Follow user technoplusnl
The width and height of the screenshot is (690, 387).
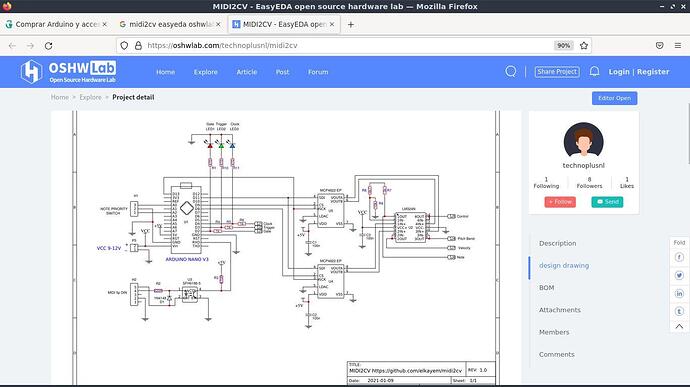(x=560, y=202)
